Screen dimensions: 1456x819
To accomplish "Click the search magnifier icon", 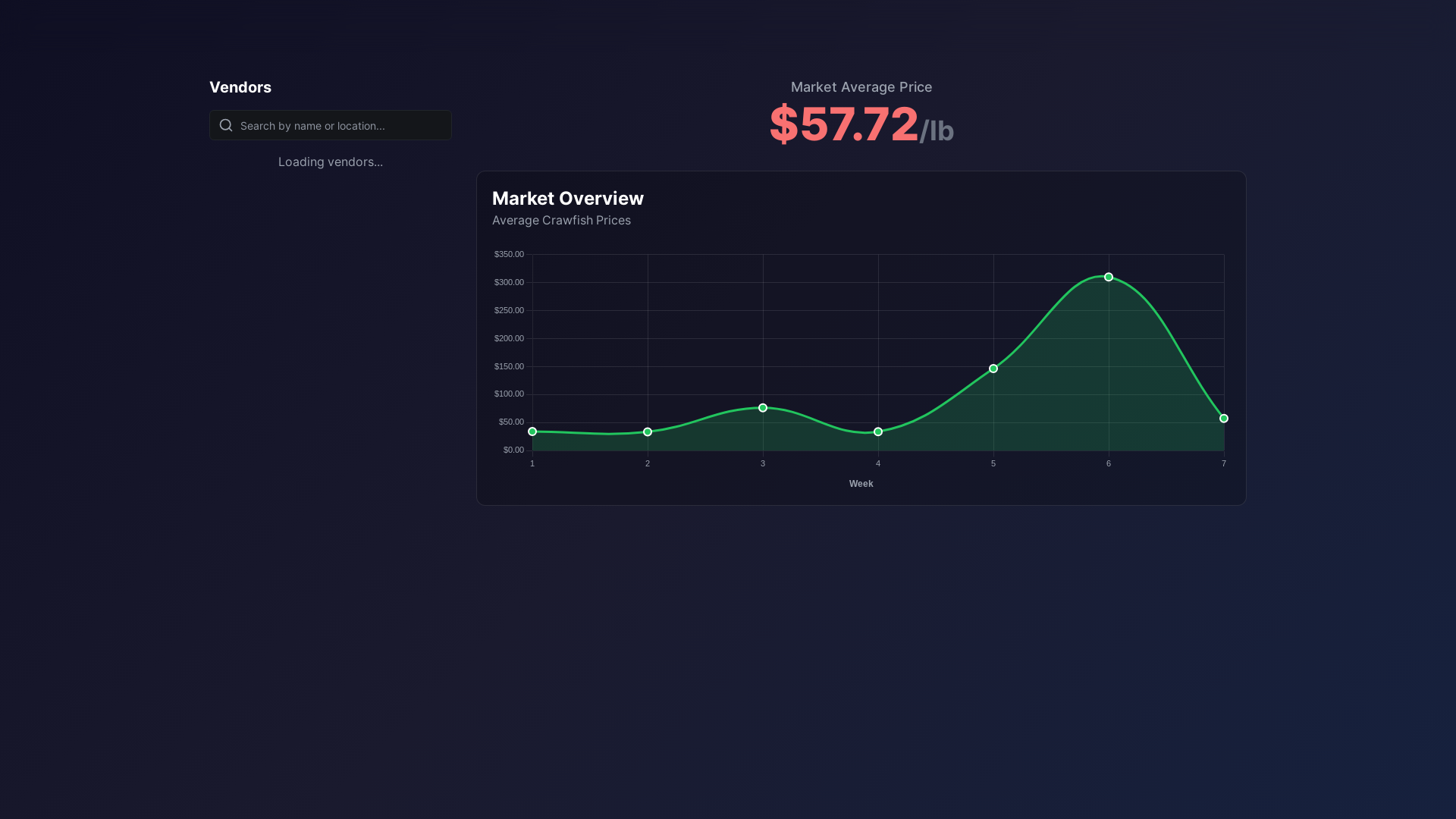I will [x=226, y=125].
